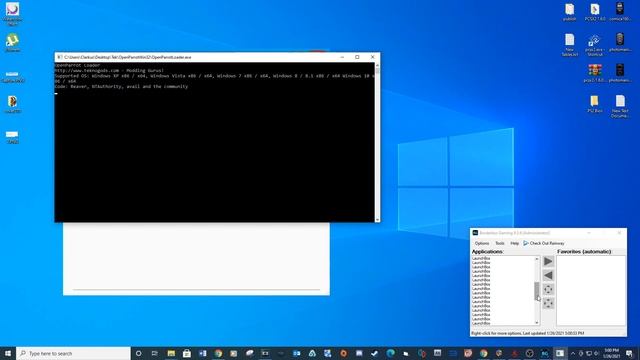Click the make-borderless icon with inward arrows
640x360 pixels.
pyautogui.click(x=548, y=289)
